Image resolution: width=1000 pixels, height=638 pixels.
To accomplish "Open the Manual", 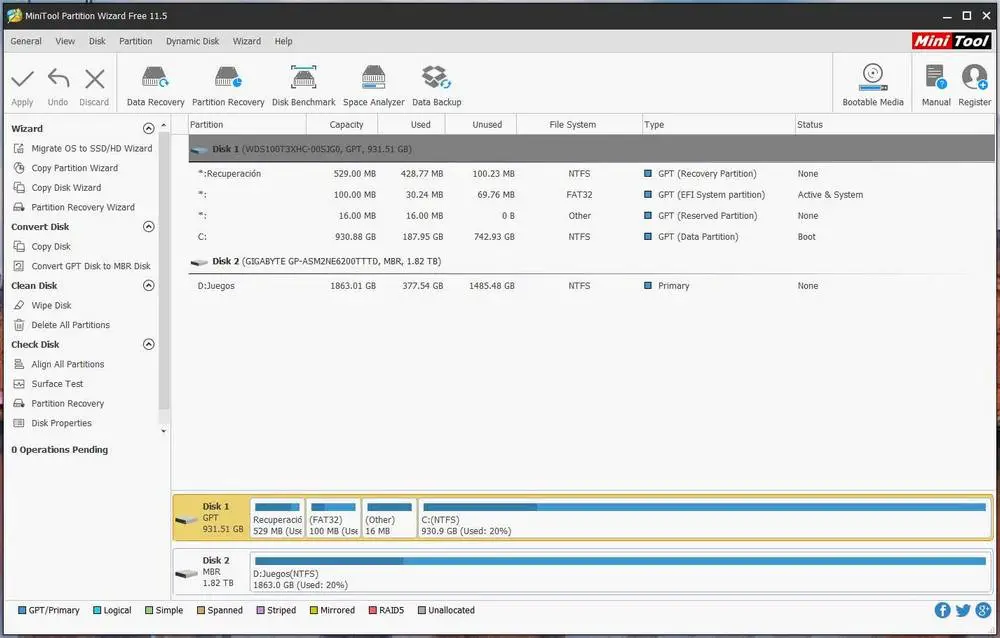I will 936,85.
